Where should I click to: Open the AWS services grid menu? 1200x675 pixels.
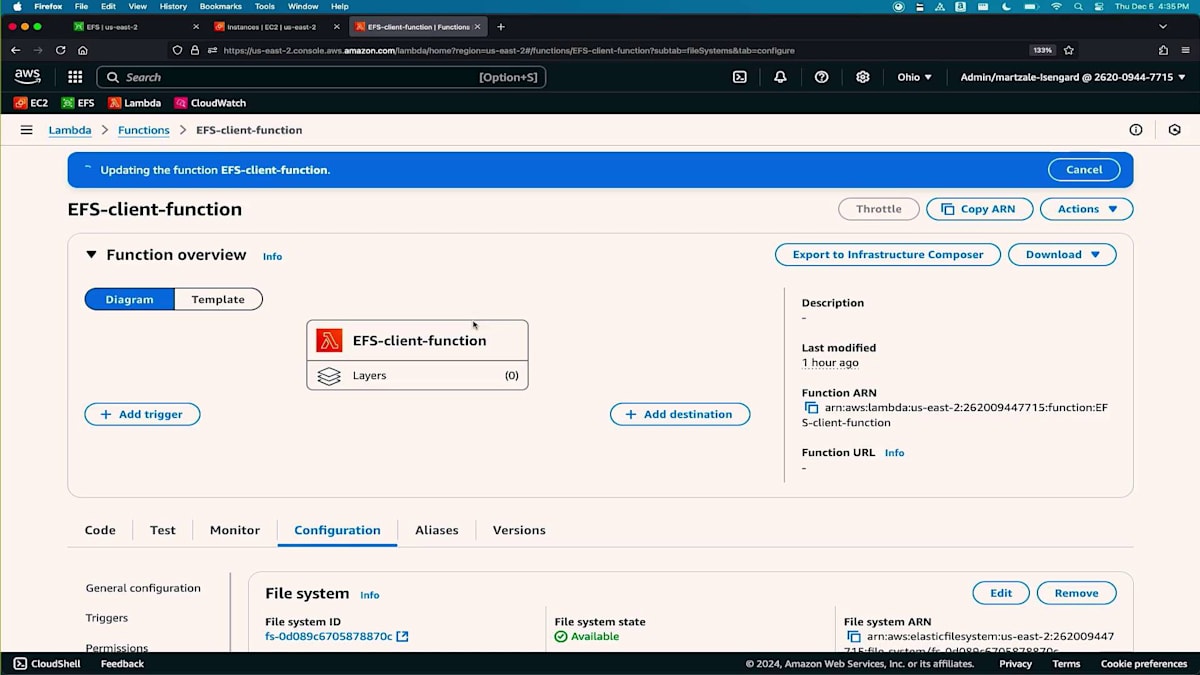click(75, 77)
